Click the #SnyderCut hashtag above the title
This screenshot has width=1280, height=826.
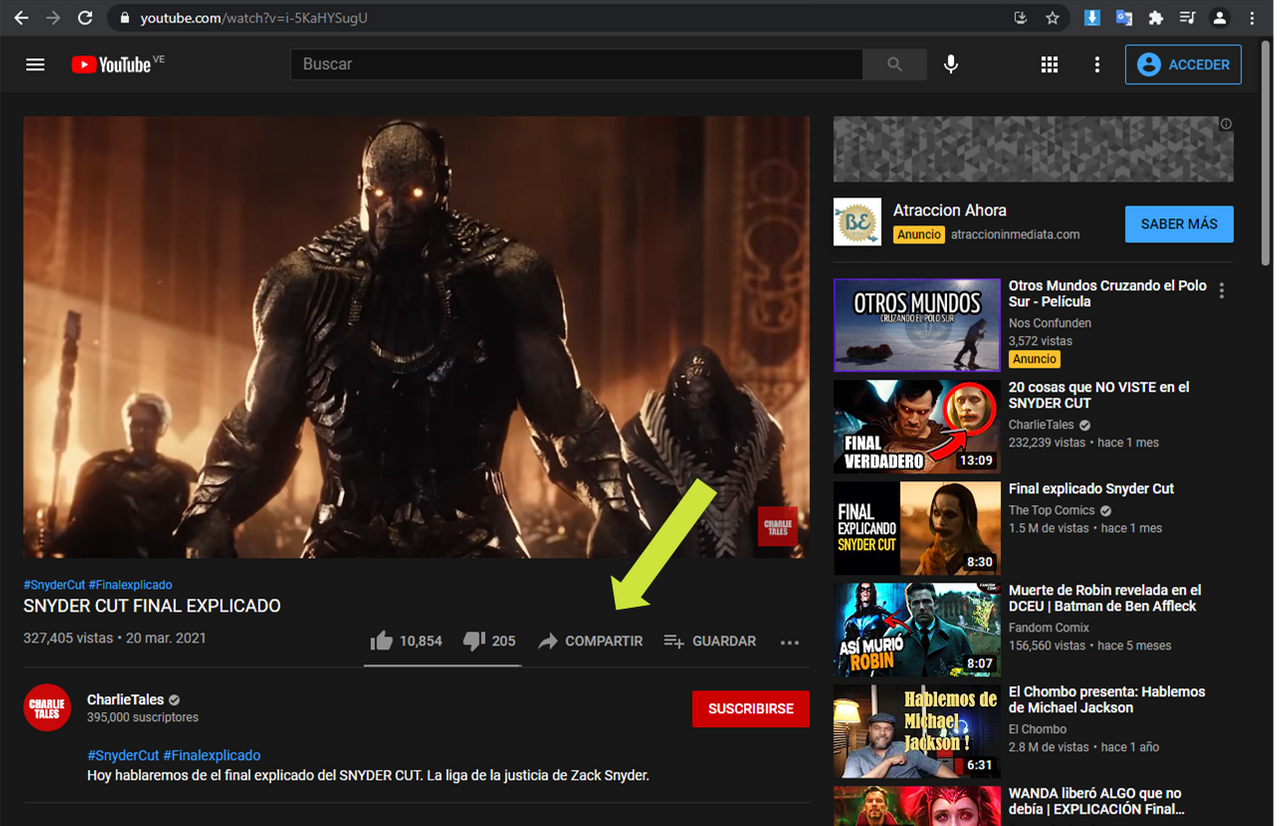coord(54,585)
